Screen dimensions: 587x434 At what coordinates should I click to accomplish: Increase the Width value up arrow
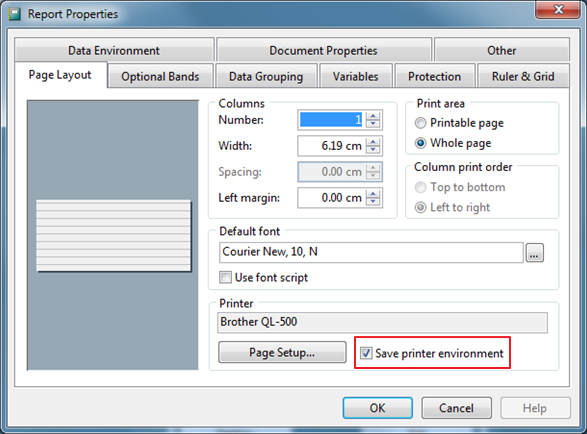click(x=373, y=142)
